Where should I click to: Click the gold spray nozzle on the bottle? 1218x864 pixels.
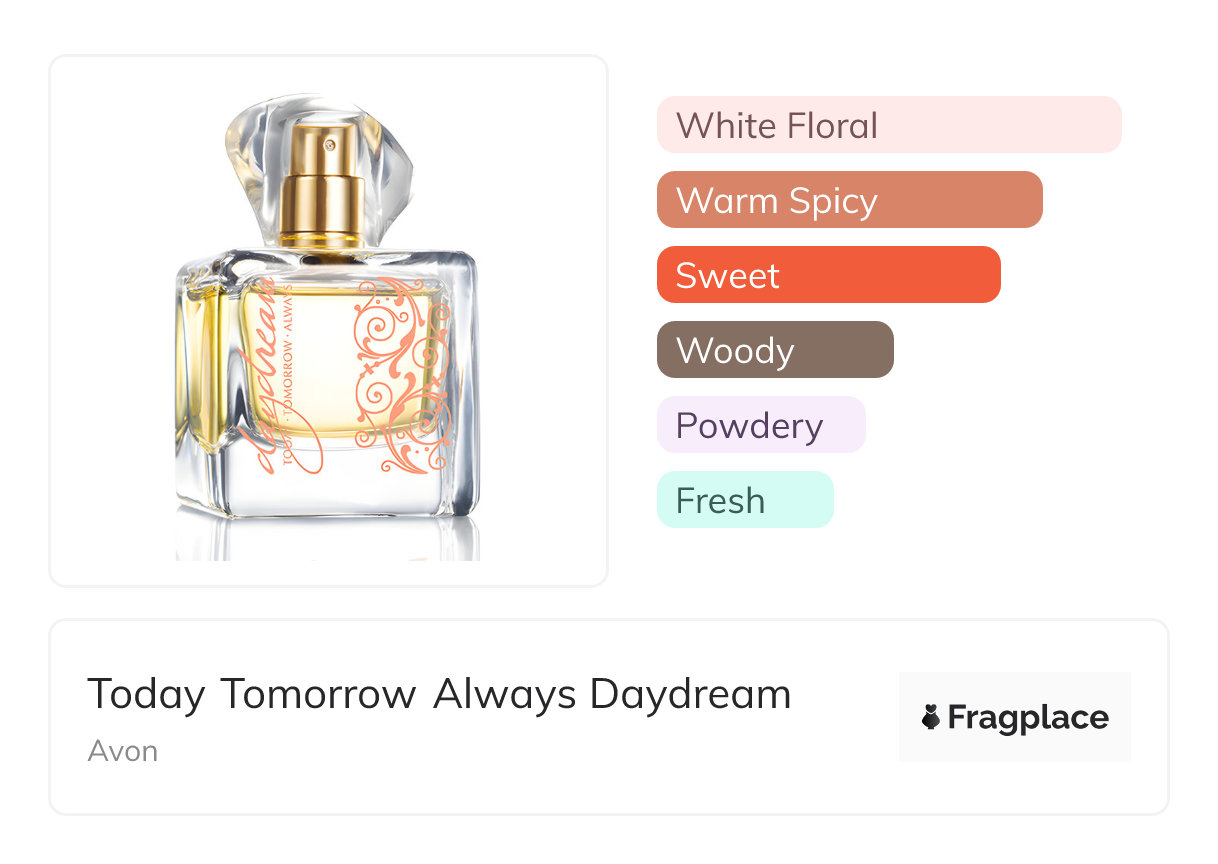click(321, 185)
